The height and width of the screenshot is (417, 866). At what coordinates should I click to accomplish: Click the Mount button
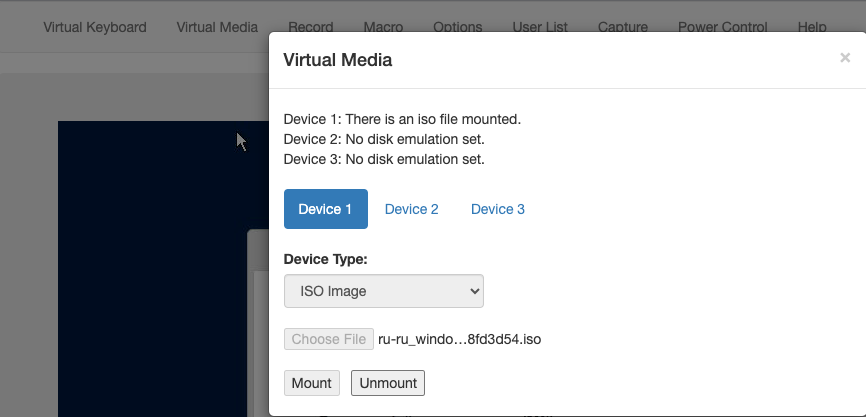click(x=311, y=383)
